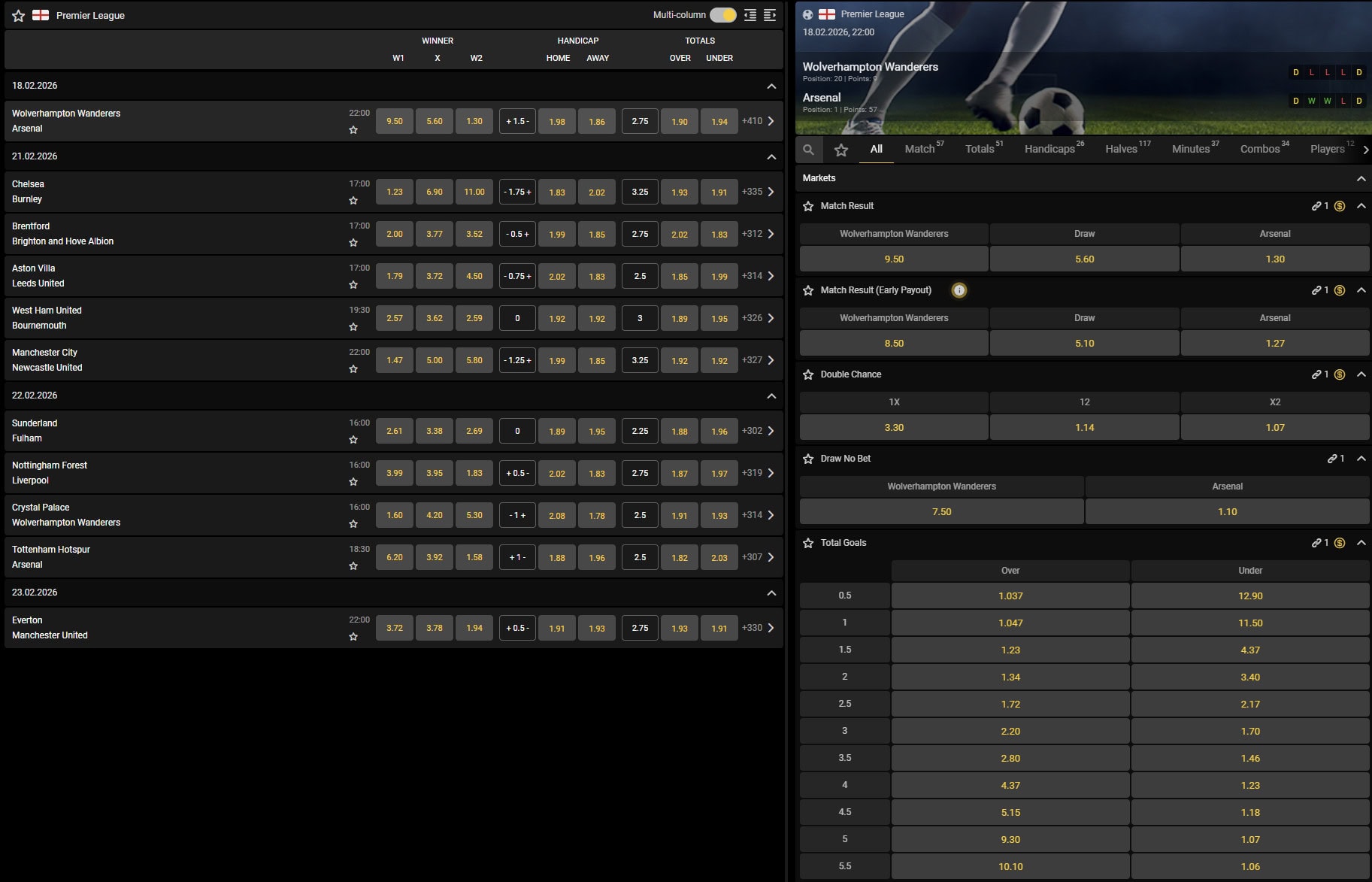Toggle the Multi-column switch
The image size is (1372, 882).
coord(723,15)
